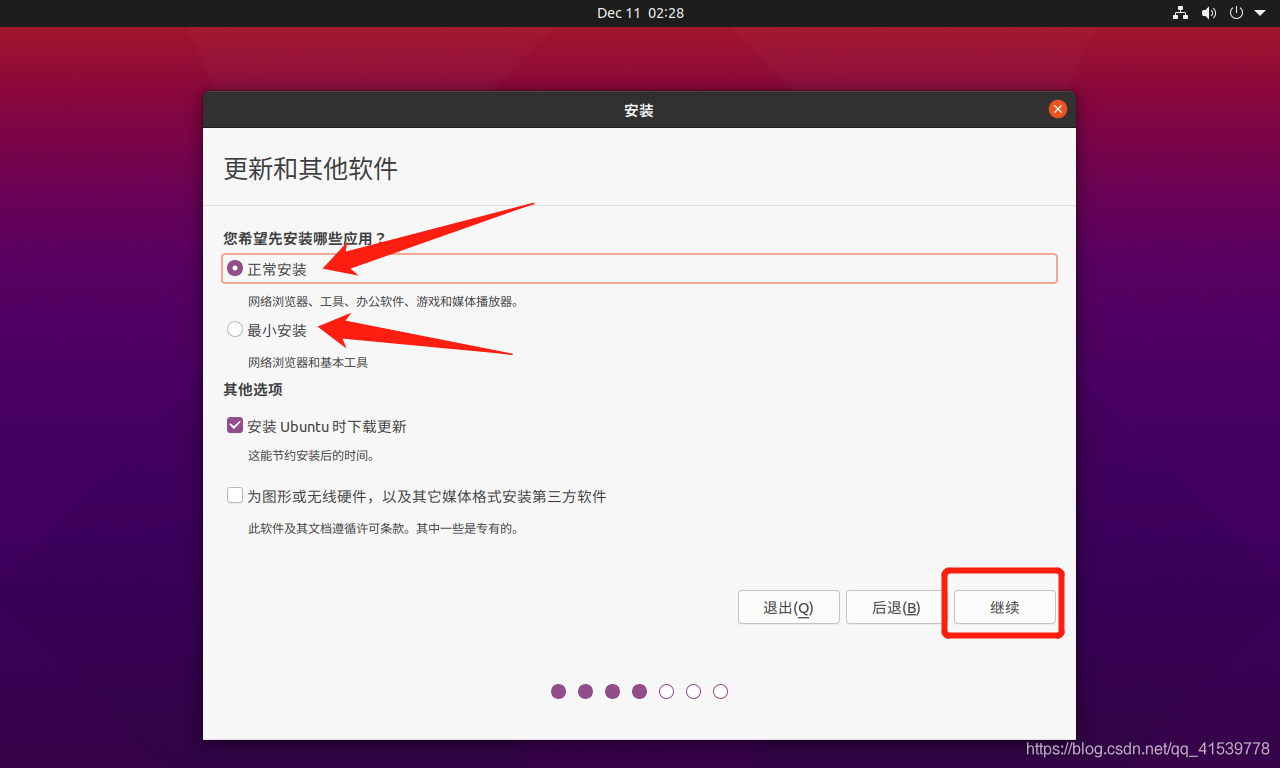Select the 最小安装 radio button
Image resolution: width=1280 pixels, height=768 pixels.
click(x=234, y=329)
